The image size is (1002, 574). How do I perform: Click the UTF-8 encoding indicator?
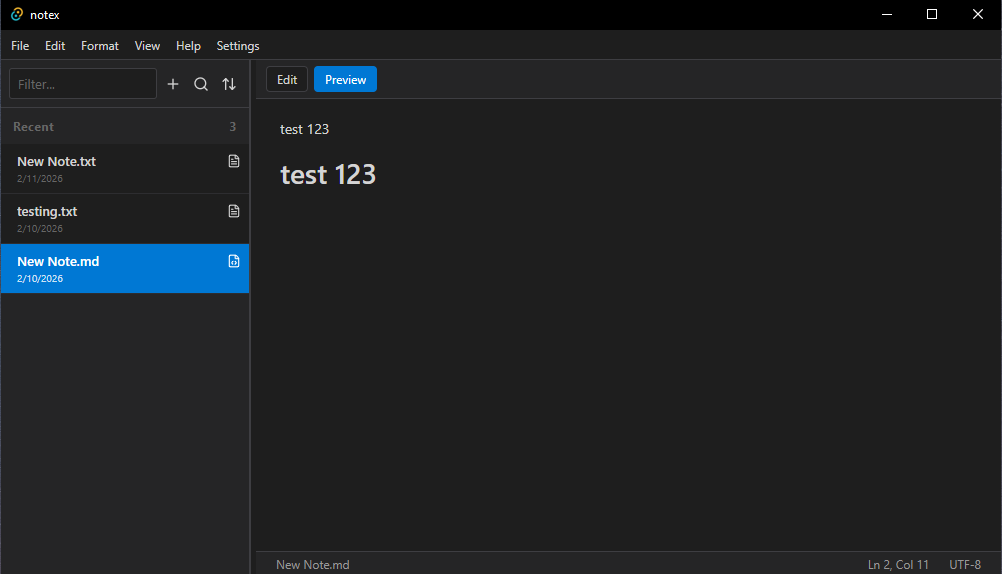click(x=964, y=565)
